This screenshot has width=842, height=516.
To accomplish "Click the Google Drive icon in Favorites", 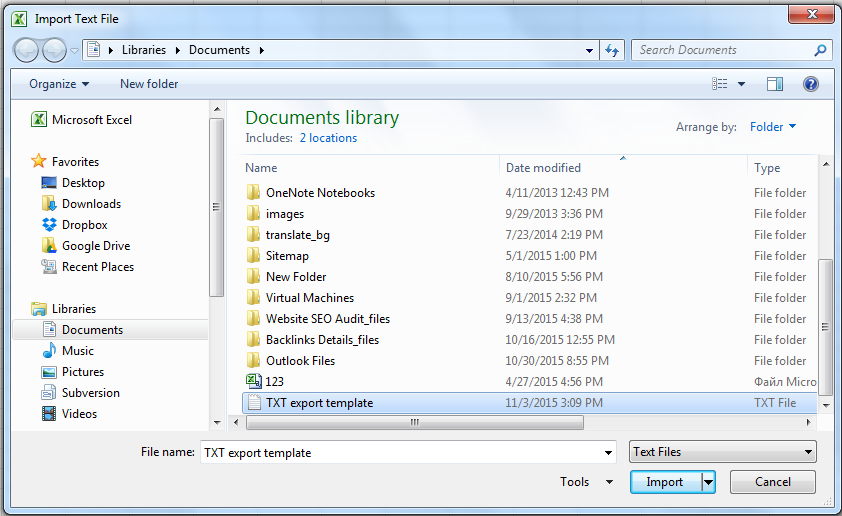I will (x=49, y=245).
